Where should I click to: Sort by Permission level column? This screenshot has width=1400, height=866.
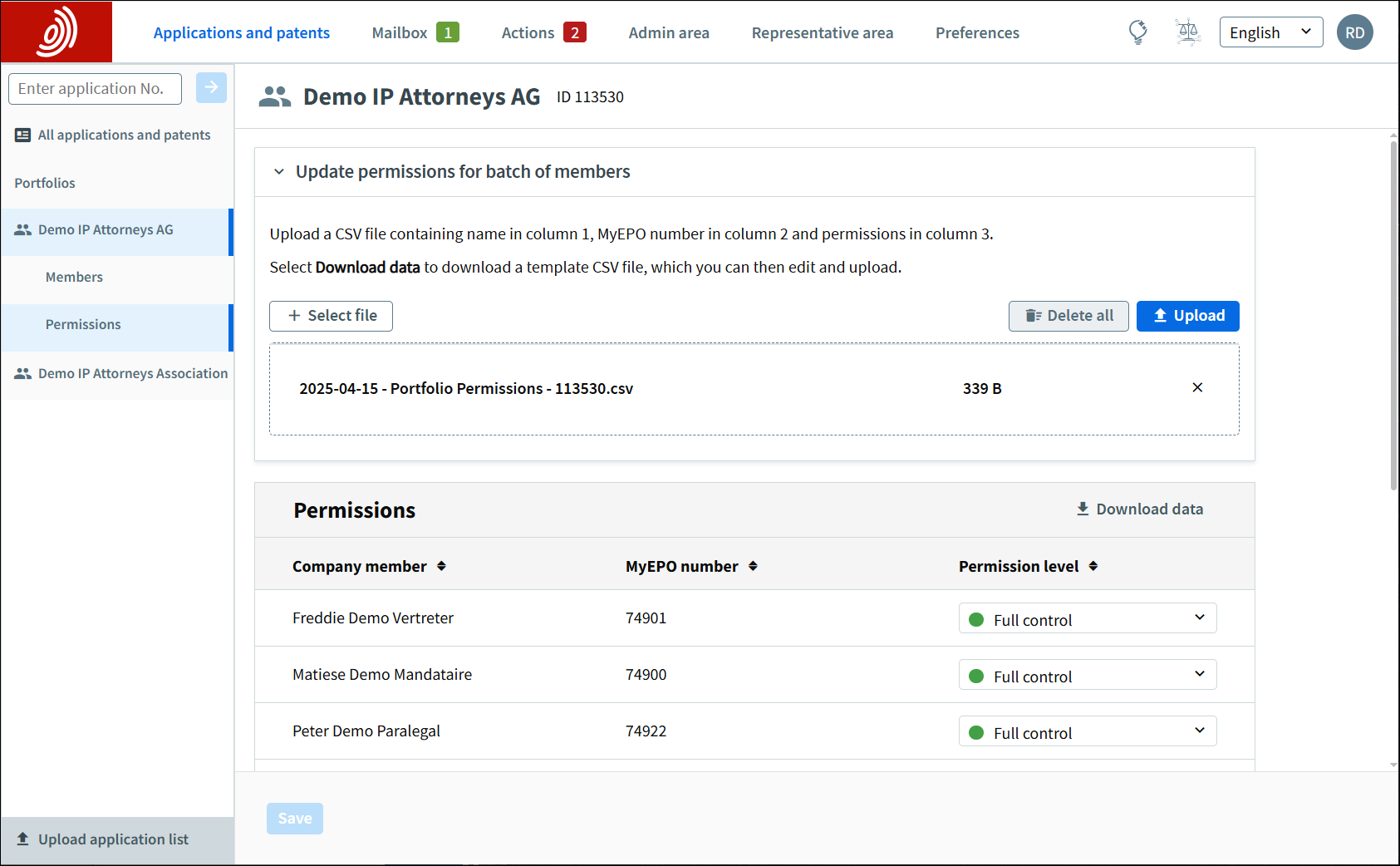(x=1093, y=566)
